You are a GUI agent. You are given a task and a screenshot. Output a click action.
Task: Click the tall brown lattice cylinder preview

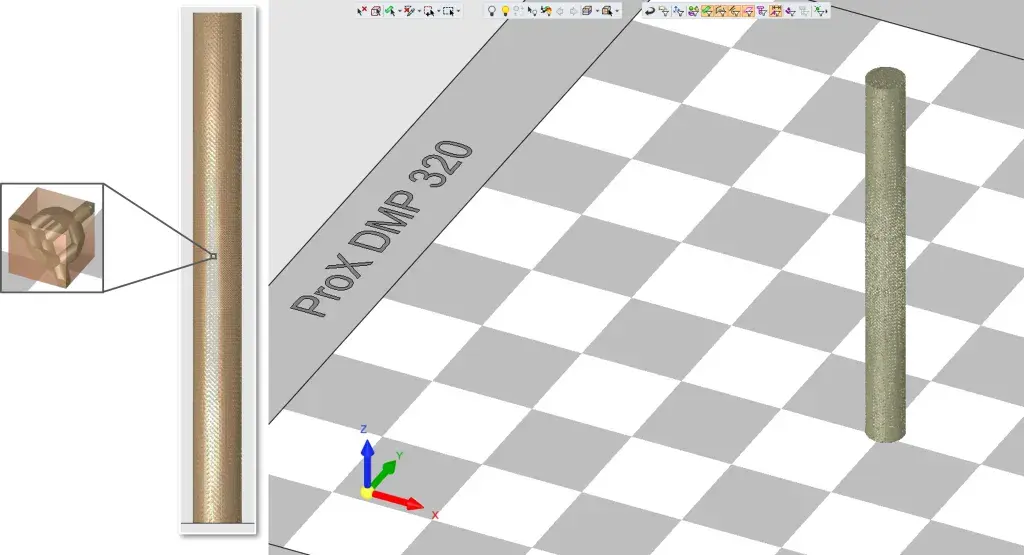point(217,268)
